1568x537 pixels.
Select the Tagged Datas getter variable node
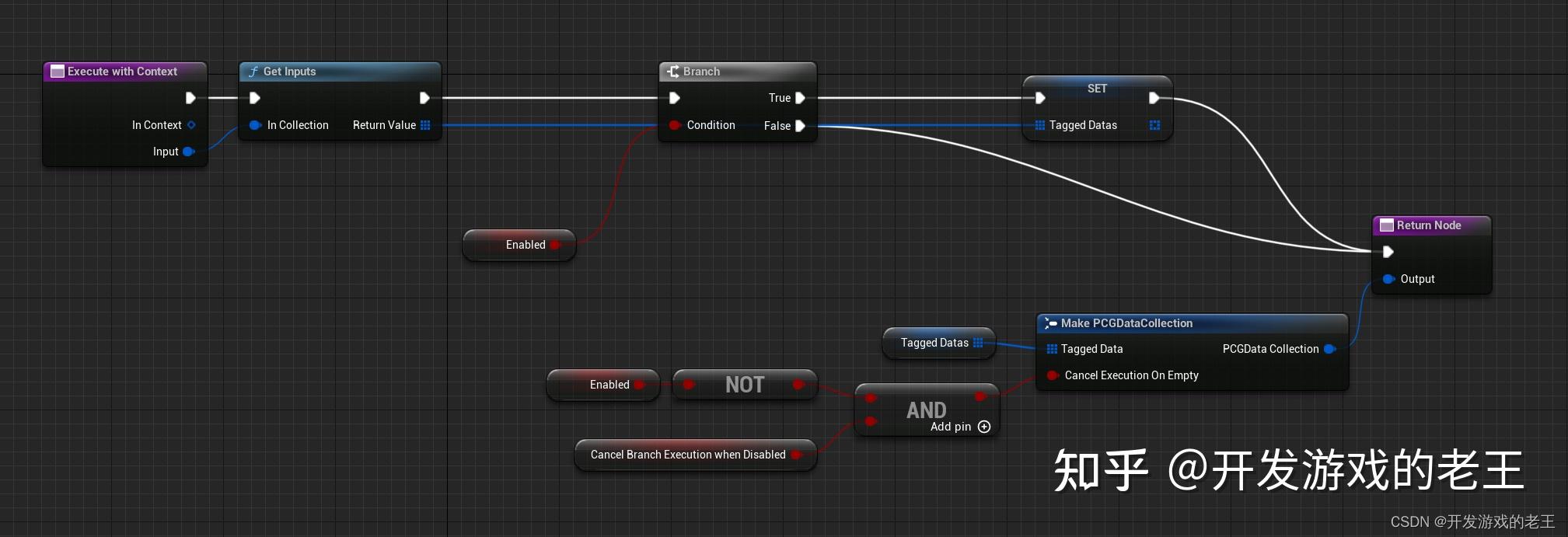(939, 343)
